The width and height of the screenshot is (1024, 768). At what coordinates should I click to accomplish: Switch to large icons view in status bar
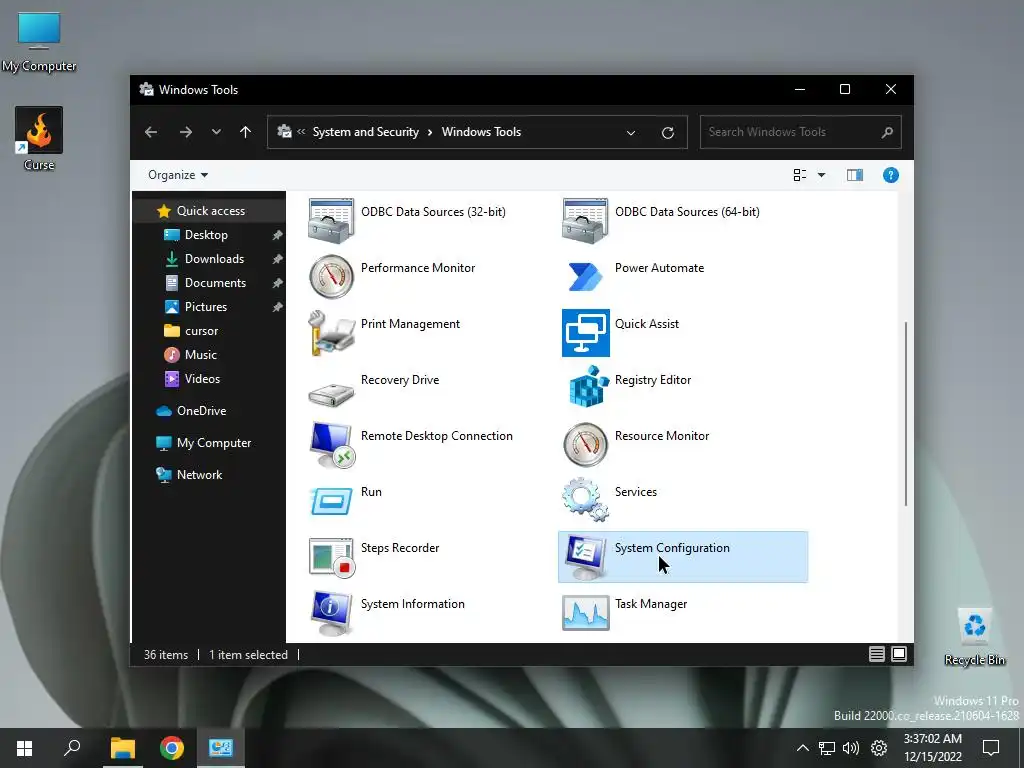(x=899, y=654)
